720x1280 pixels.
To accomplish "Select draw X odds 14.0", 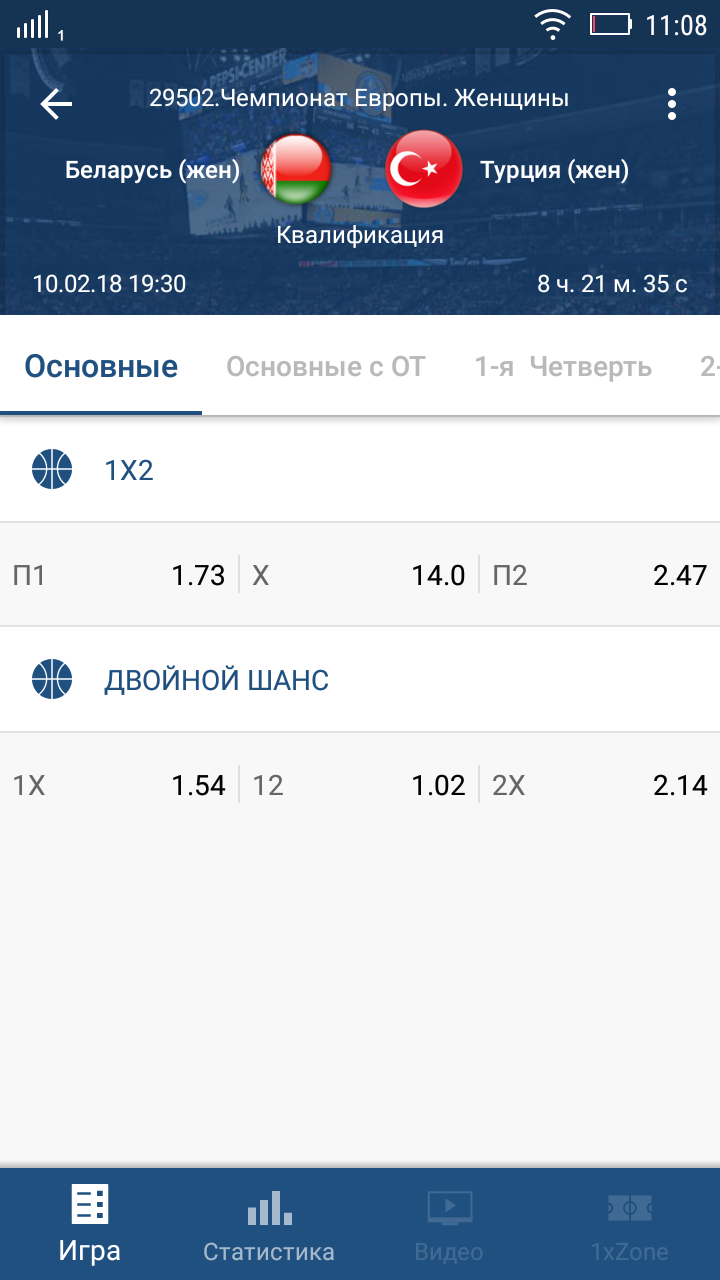I will [x=359, y=575].
